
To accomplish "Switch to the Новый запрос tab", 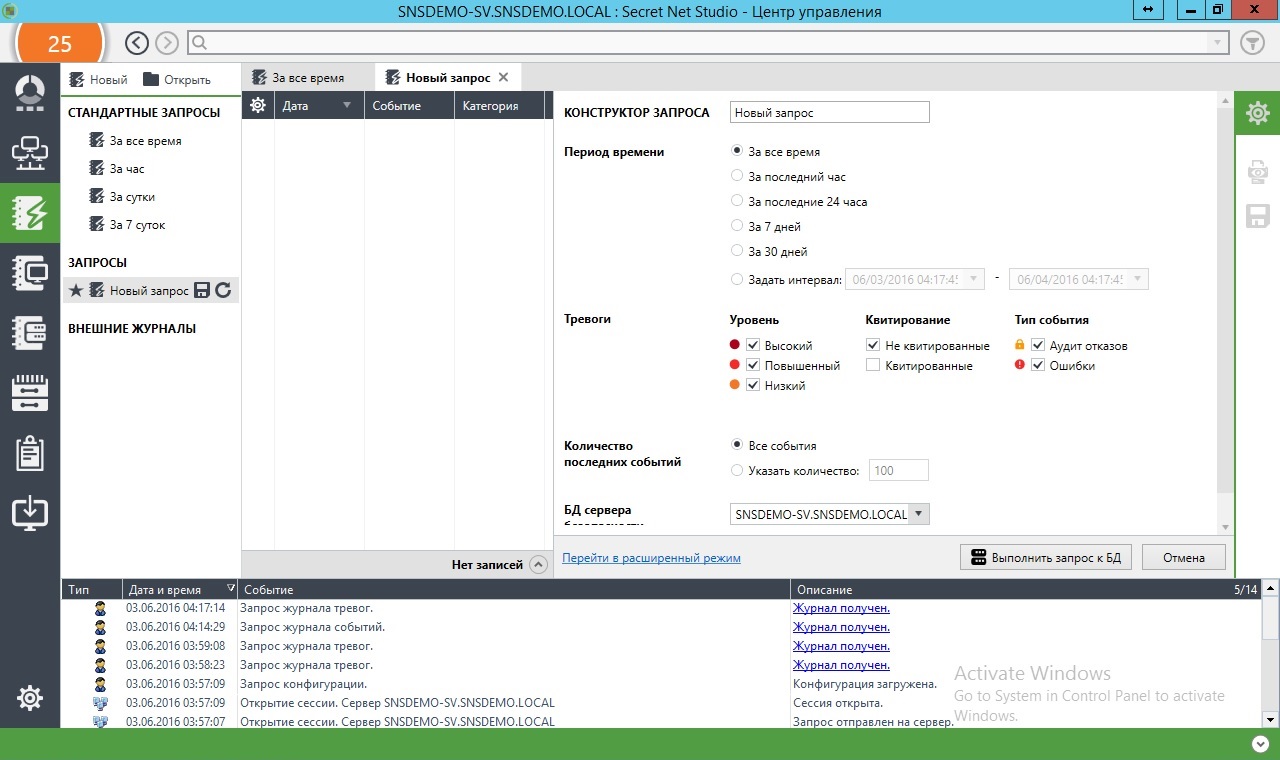I will coord(447,77).
